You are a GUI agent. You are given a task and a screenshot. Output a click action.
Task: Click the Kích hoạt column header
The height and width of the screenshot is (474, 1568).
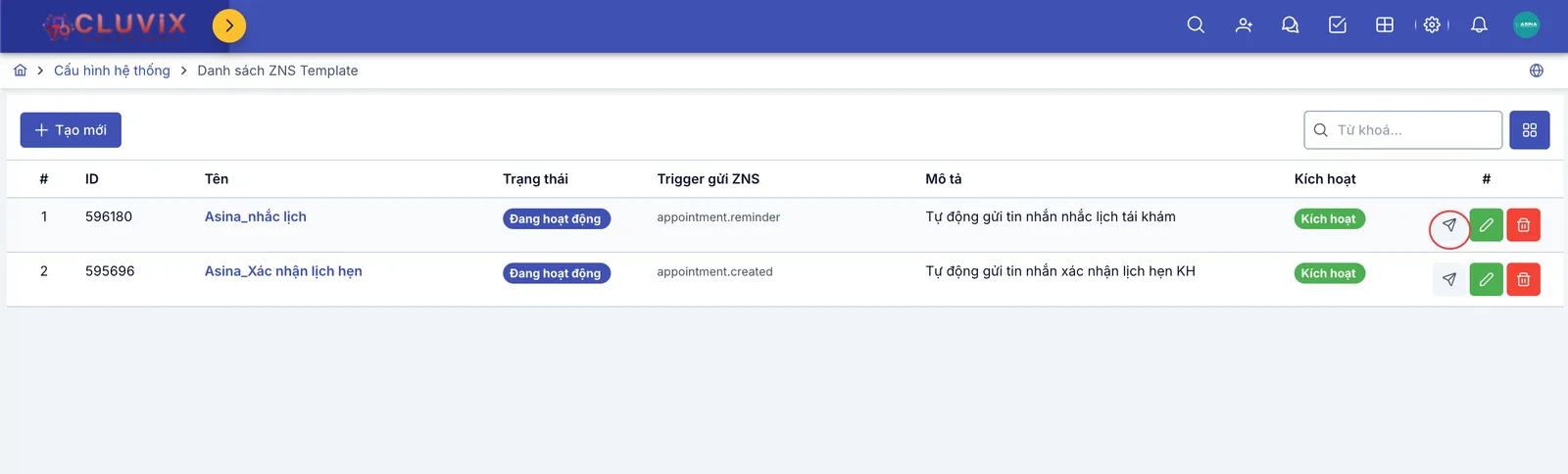[x=1325, y=179]
